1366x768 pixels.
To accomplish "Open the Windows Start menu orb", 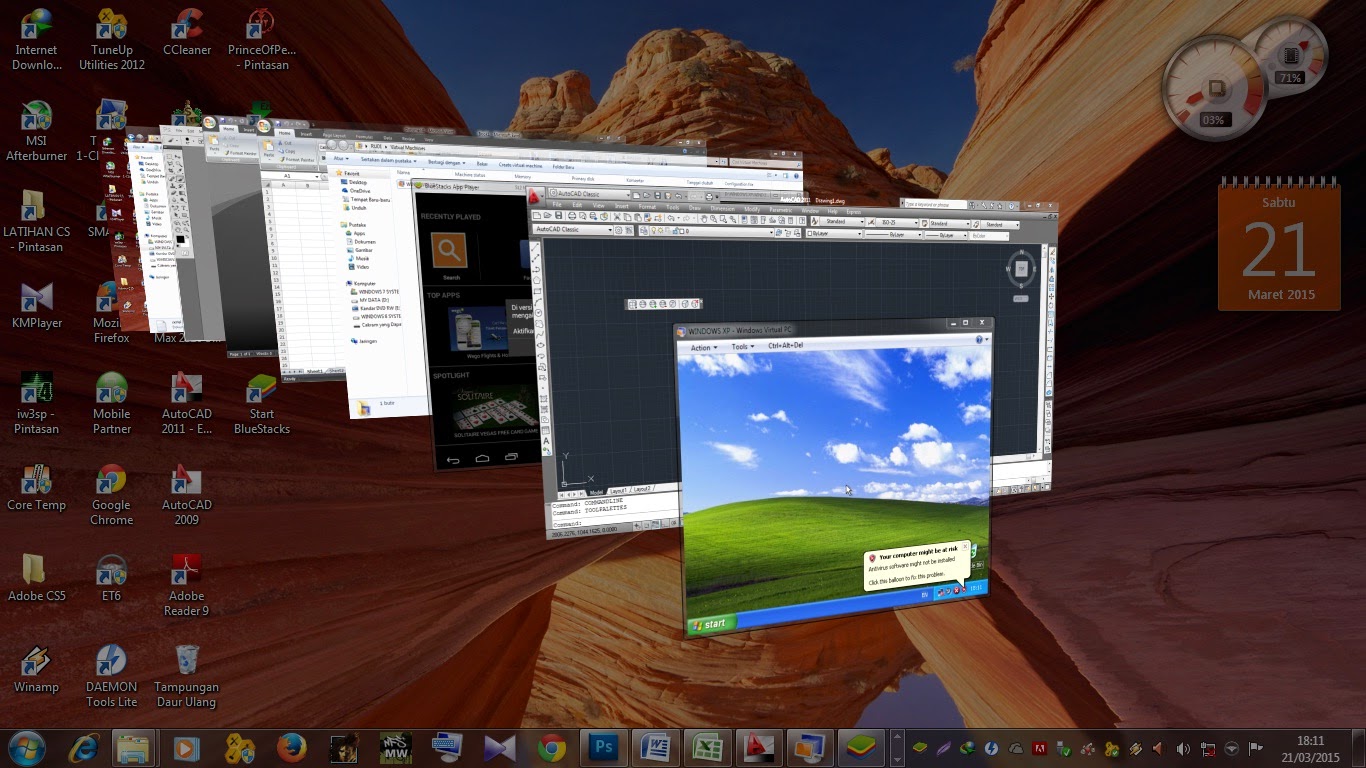I will point(26,747).
